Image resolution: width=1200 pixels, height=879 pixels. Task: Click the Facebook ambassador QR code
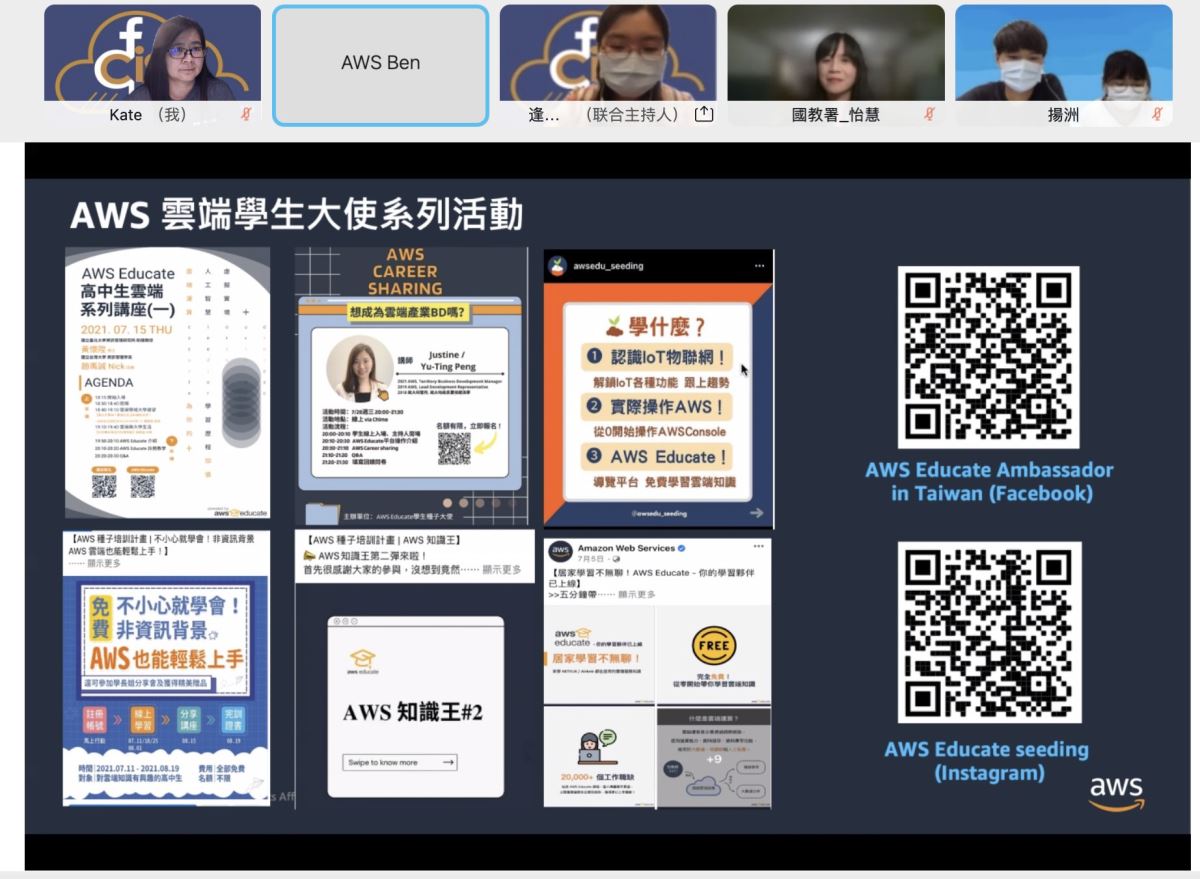pyautogui.click(x=988, y=357)
